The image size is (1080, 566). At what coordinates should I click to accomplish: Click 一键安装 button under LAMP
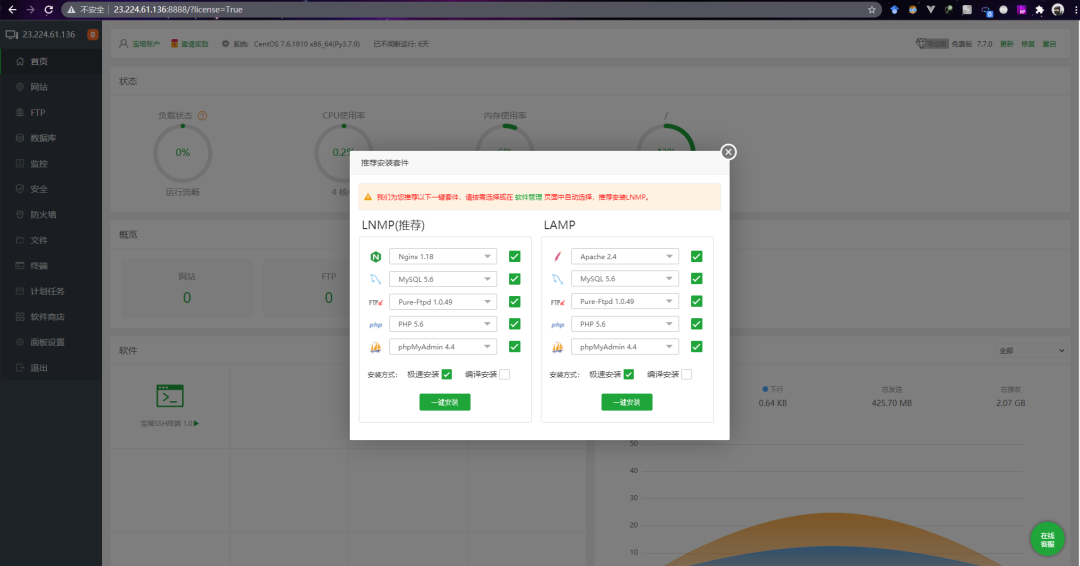(627, 402)
